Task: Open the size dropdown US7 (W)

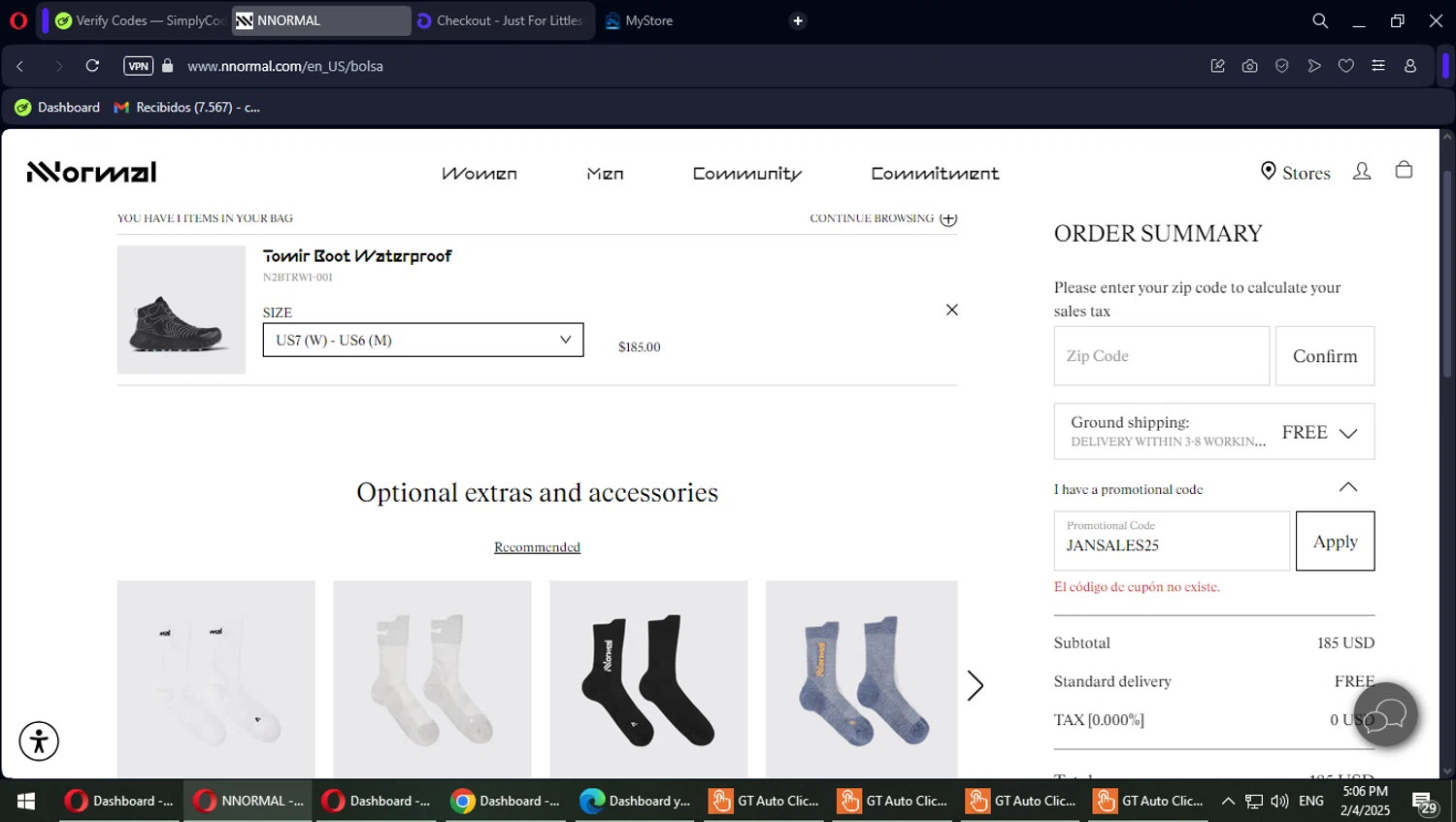Action: (x=423, y=340)
